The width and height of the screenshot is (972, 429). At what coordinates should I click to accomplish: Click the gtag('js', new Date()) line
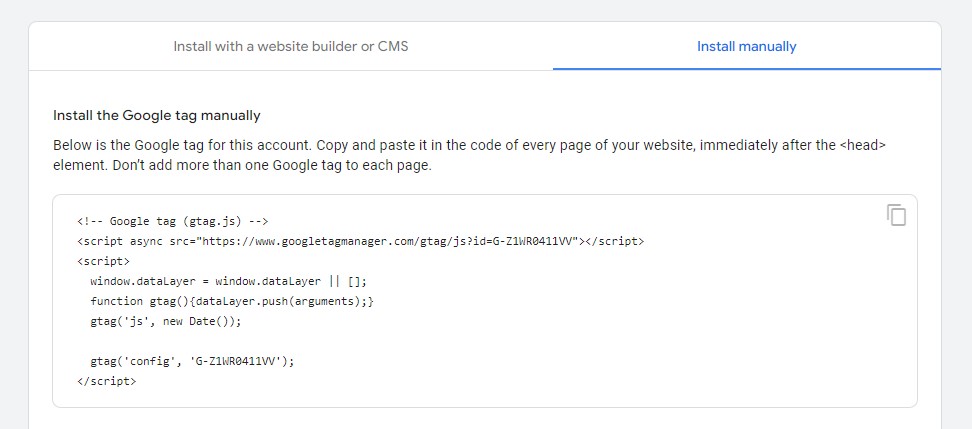click(x=165, y=321)
